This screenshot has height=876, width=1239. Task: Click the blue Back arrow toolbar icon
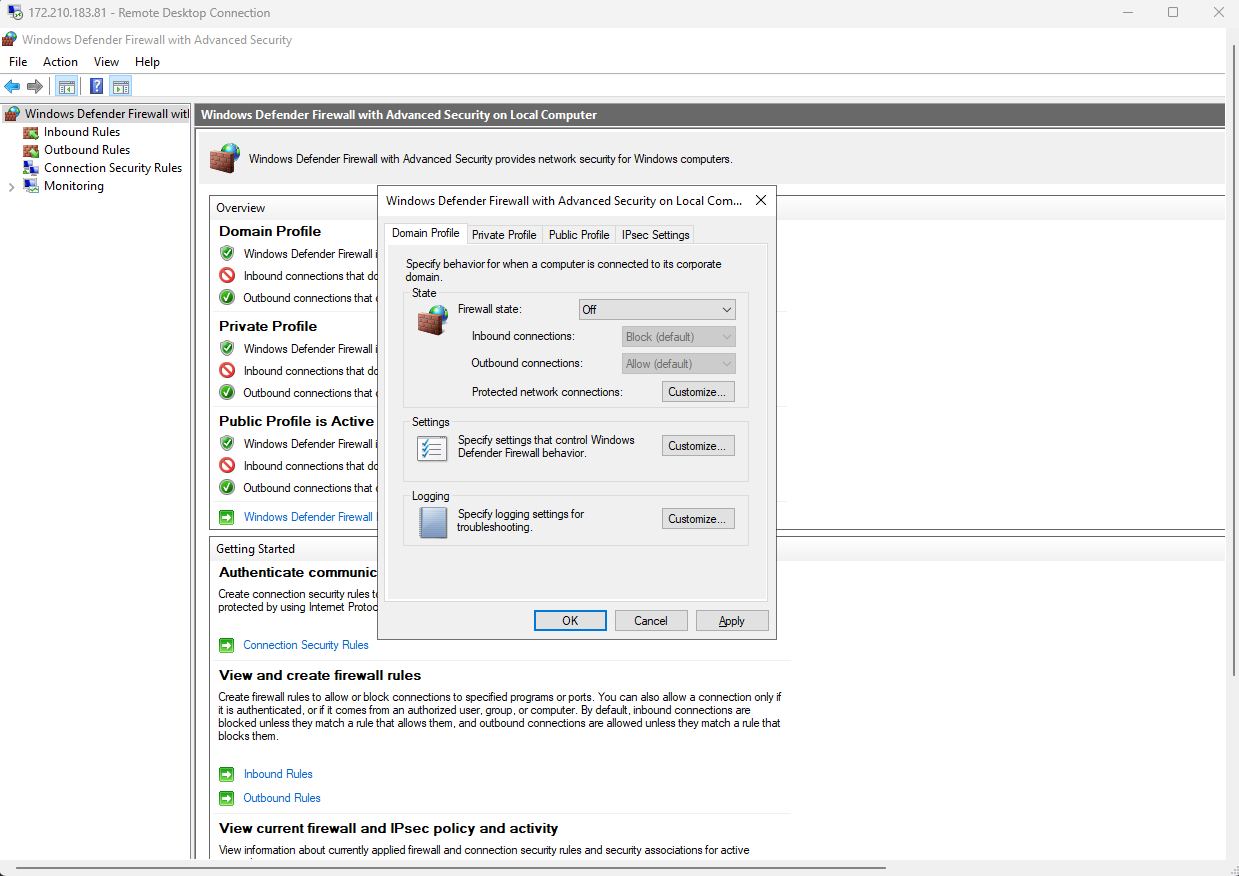point(12,86)
